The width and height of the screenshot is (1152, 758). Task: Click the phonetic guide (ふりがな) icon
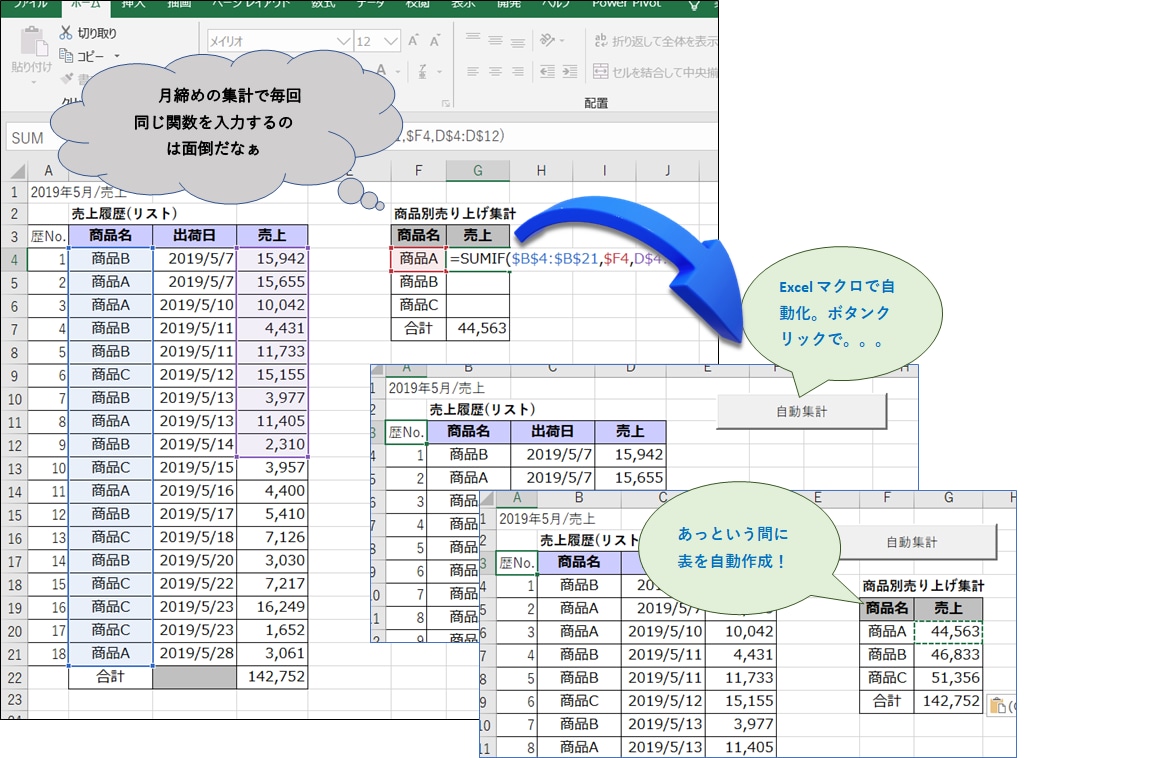coord(422,71)
